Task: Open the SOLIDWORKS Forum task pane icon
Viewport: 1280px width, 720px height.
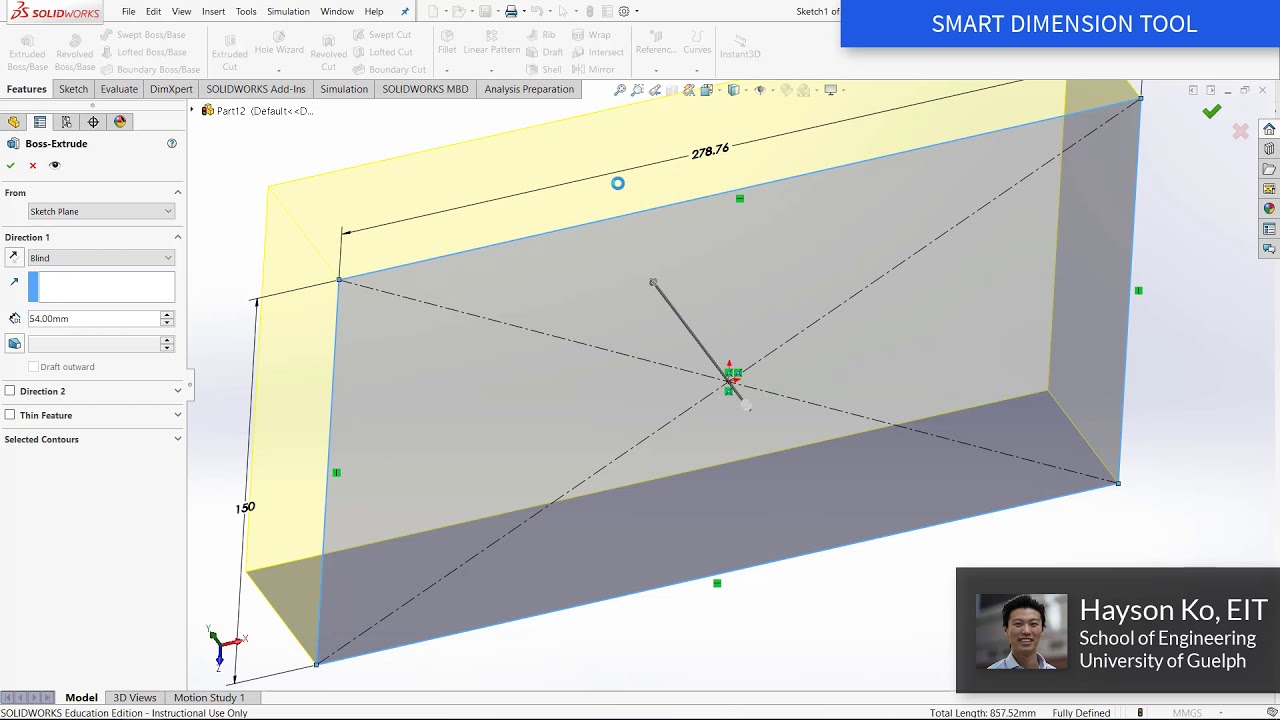Action: coord(1269,249)
